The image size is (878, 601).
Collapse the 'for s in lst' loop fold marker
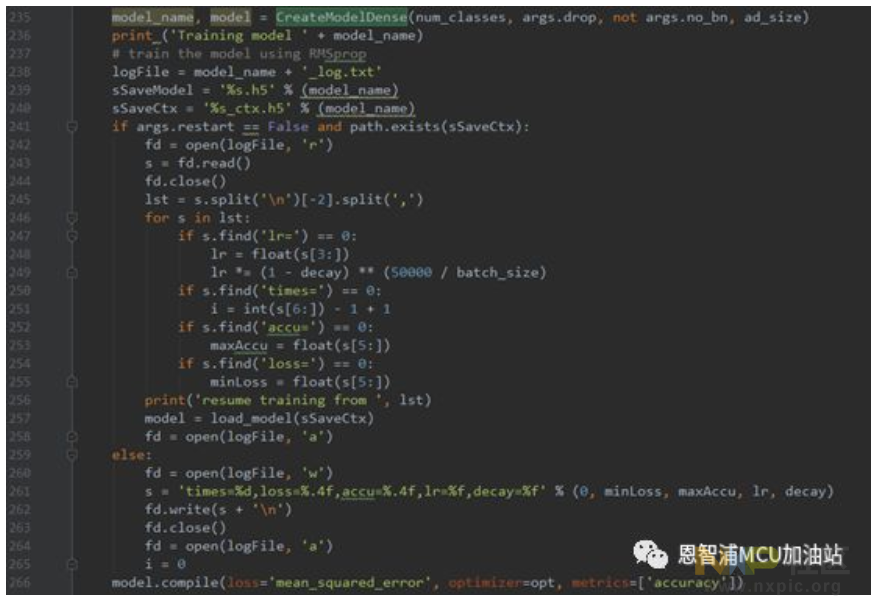72,217
